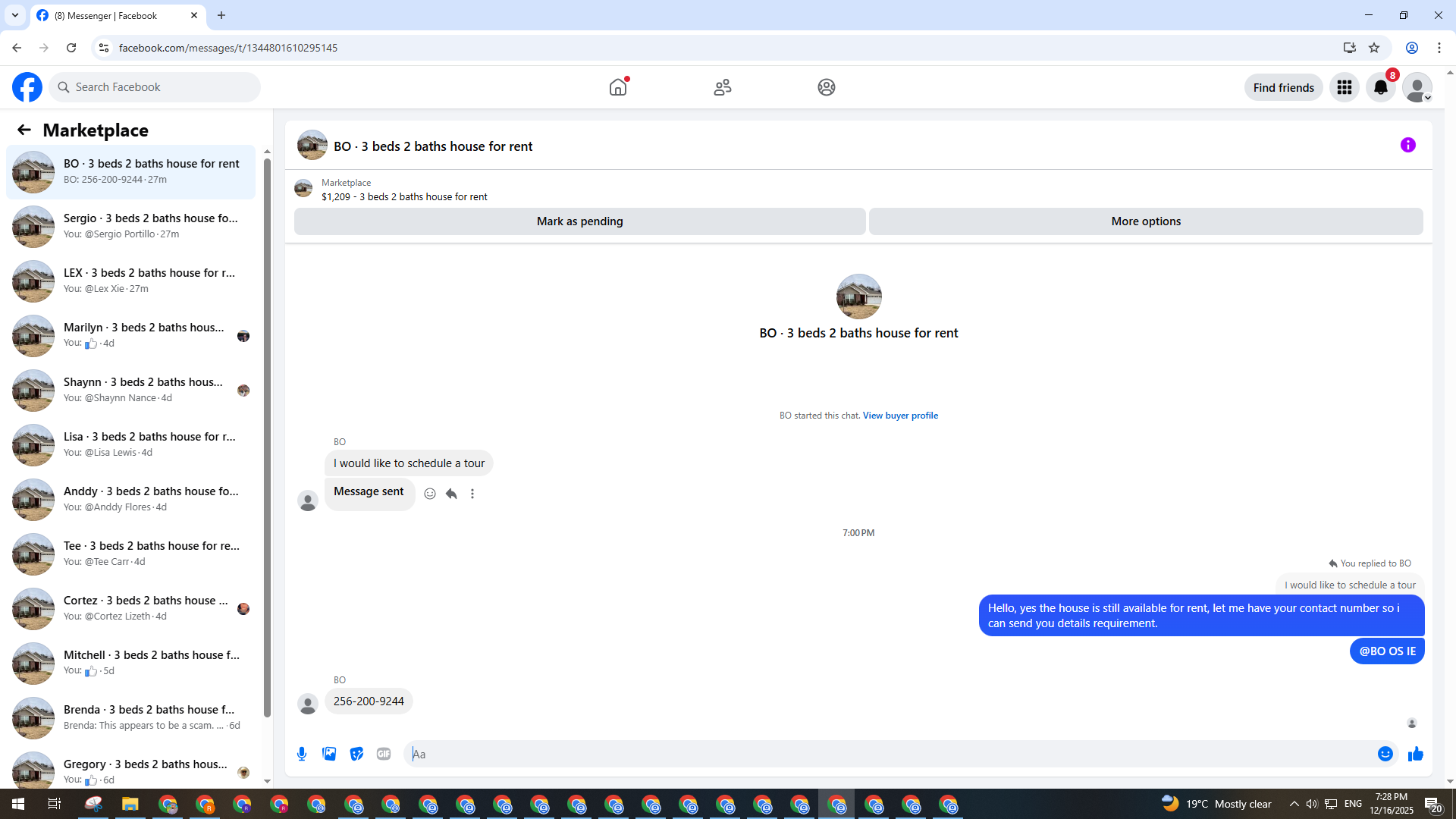This screenshot has width=1456, height=819.
Task: Click BO's "I would like to schedule a tour" message
Action: coord(409,463)
